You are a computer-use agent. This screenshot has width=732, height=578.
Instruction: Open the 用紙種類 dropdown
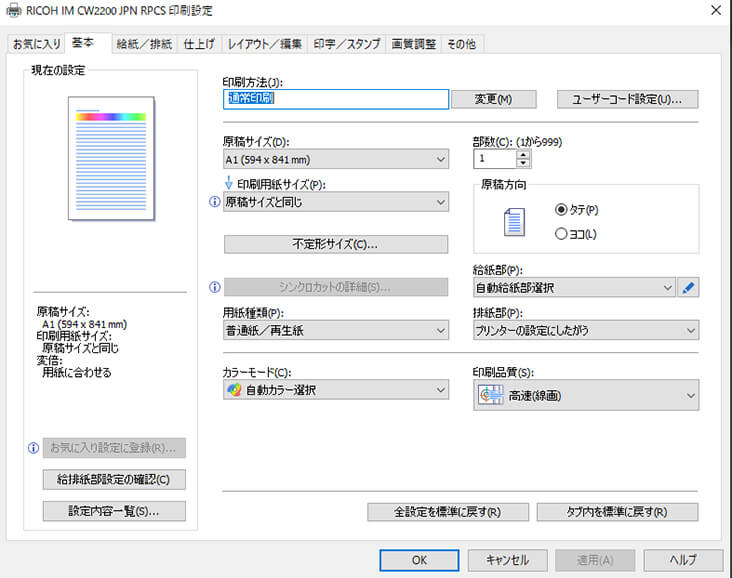(335, 331)
